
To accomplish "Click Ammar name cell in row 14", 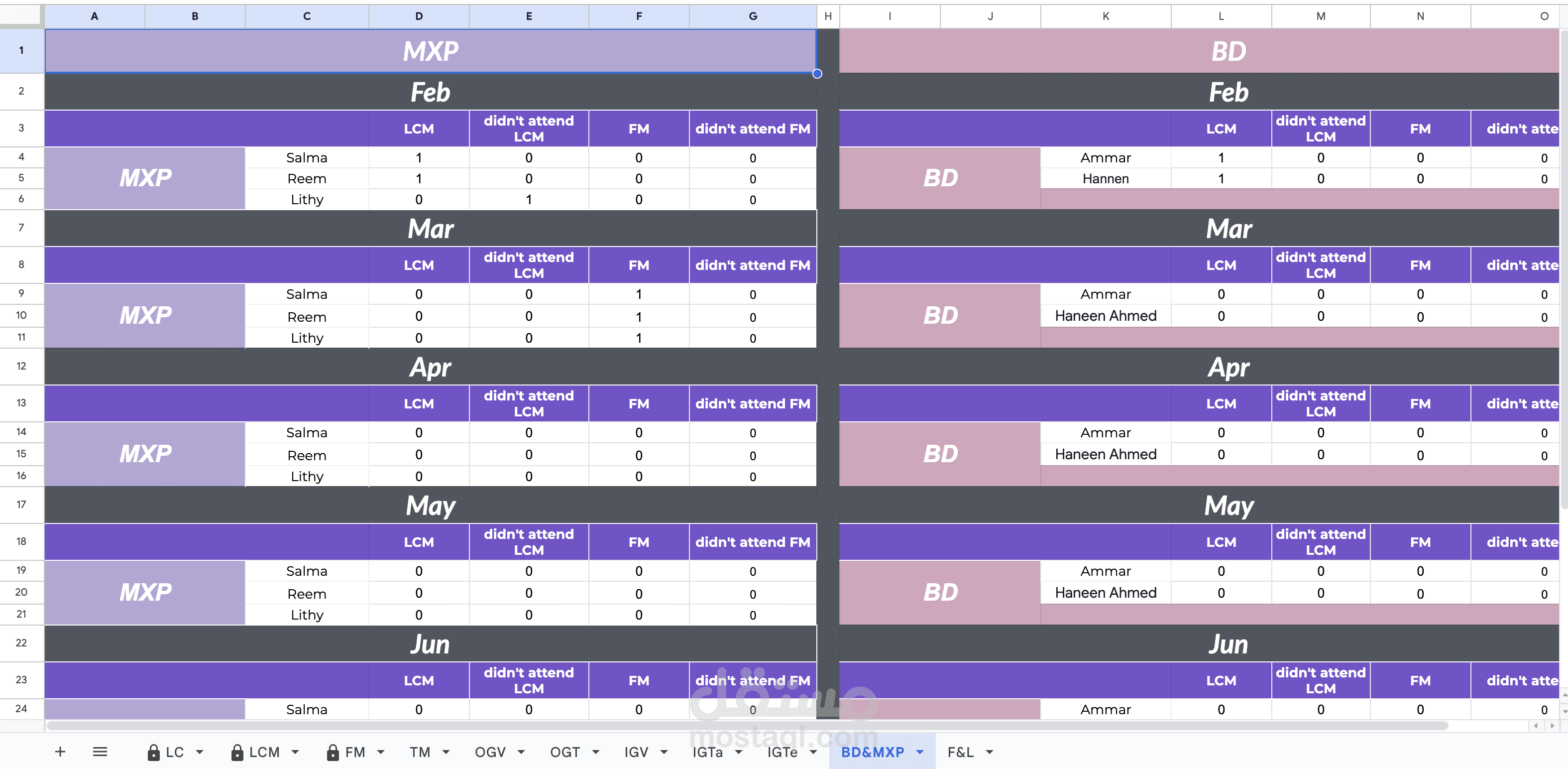I will tap(1106, 433).
